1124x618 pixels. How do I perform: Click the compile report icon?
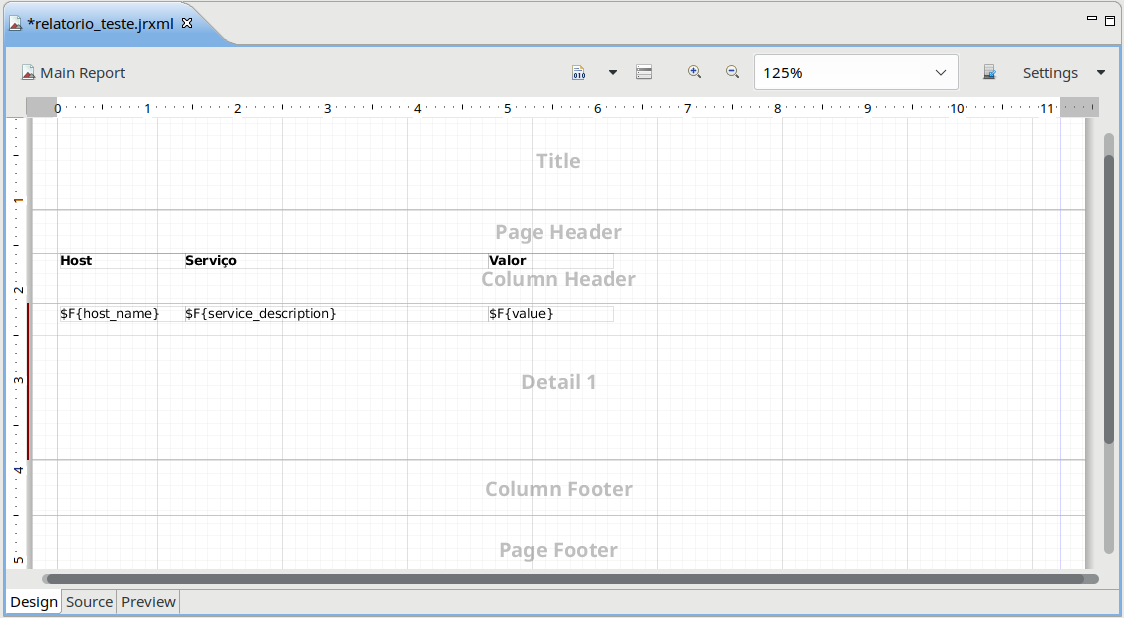coord(578,73)
